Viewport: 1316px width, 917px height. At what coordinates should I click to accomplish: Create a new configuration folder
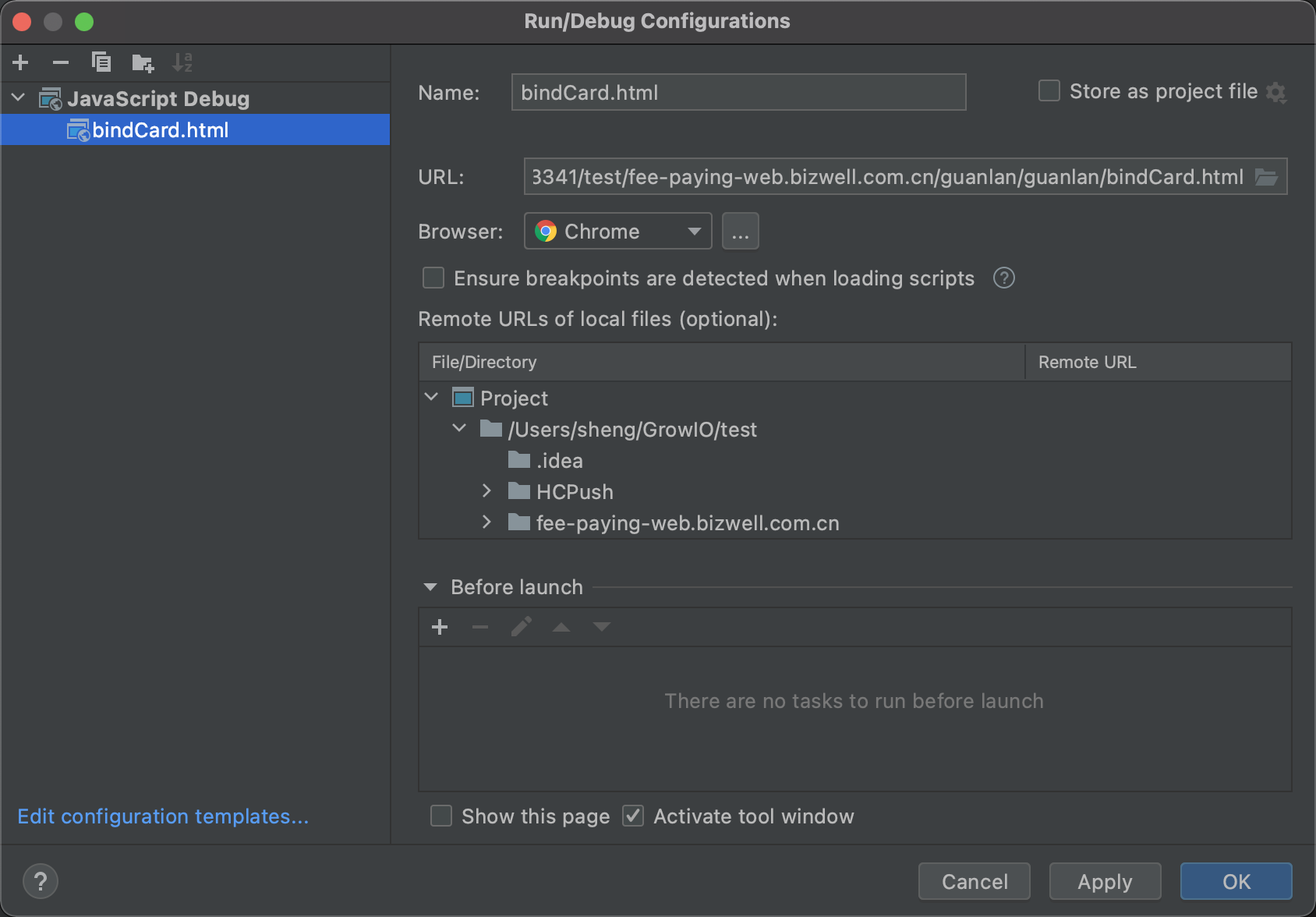tap(143, 62)
